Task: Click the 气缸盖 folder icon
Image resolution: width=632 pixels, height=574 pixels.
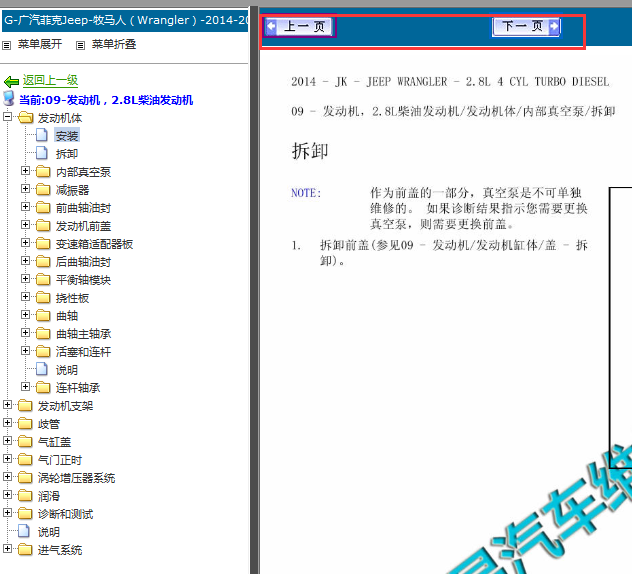Action: (x=25, y=441)
